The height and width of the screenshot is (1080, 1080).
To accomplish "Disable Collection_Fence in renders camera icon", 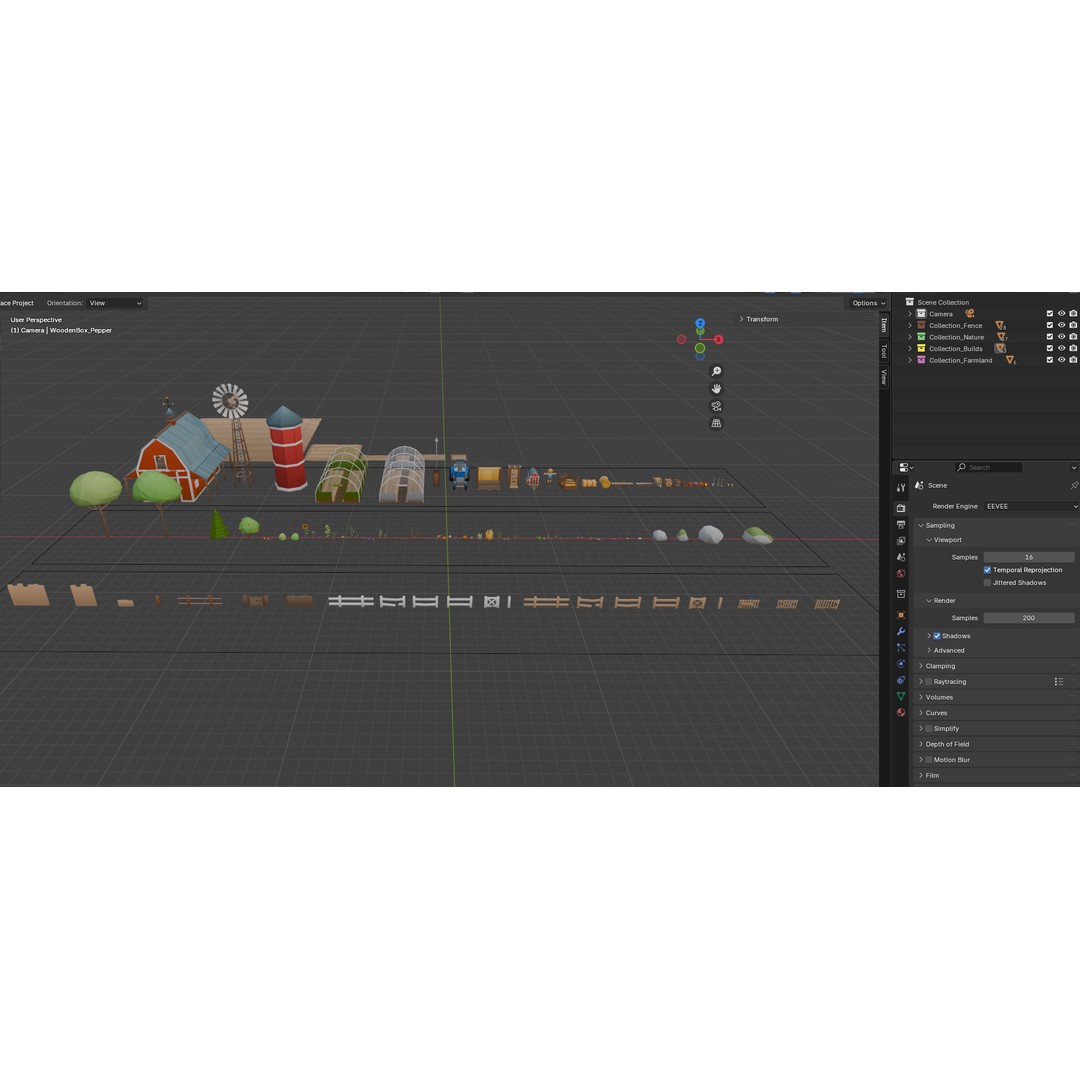I will click(x=1073, y=325).
